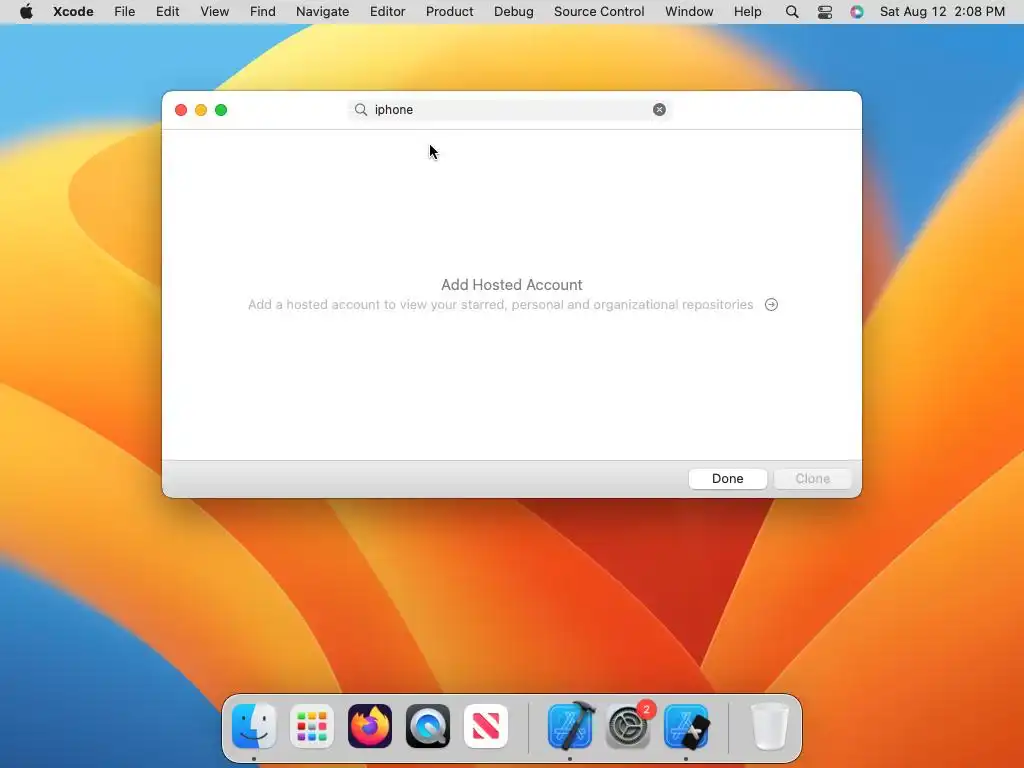Open the Source Control menu
This screenshot has width=1024, height=768.
pyautogui.click(x=599, y=12)
